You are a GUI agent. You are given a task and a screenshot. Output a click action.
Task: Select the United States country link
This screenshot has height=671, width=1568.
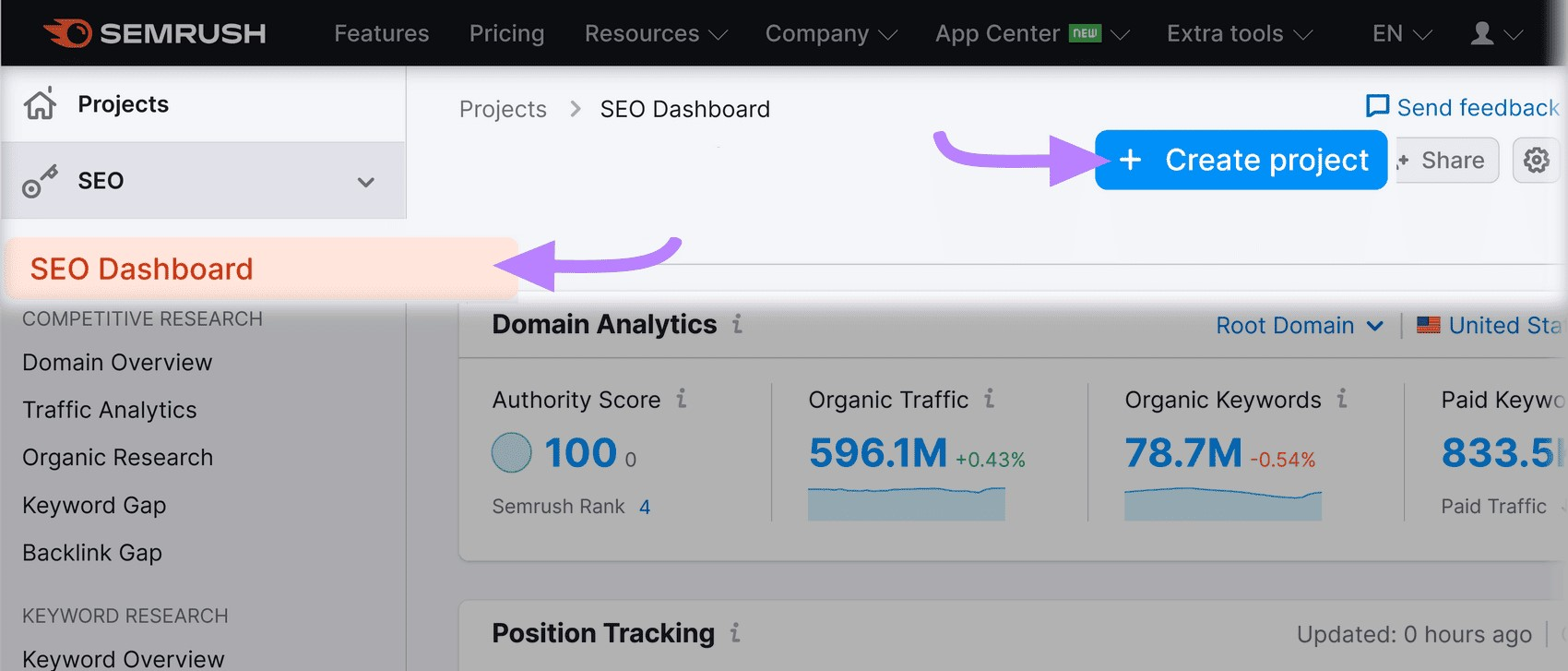(1504, 325)
